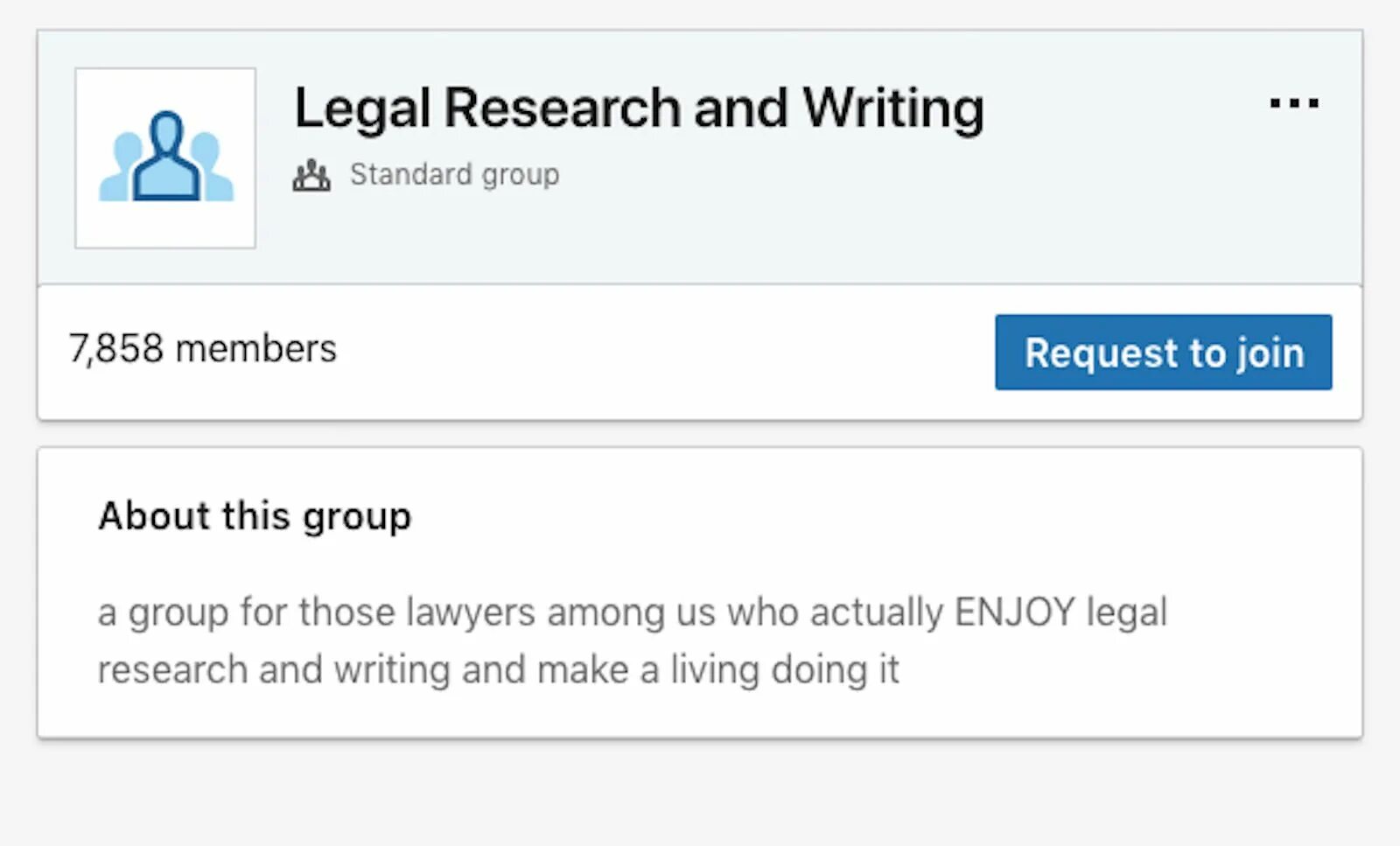The width and height of the screenshot is (1400, 846).
Task: Click the small Standard group icon
Action: pos(311,176)
